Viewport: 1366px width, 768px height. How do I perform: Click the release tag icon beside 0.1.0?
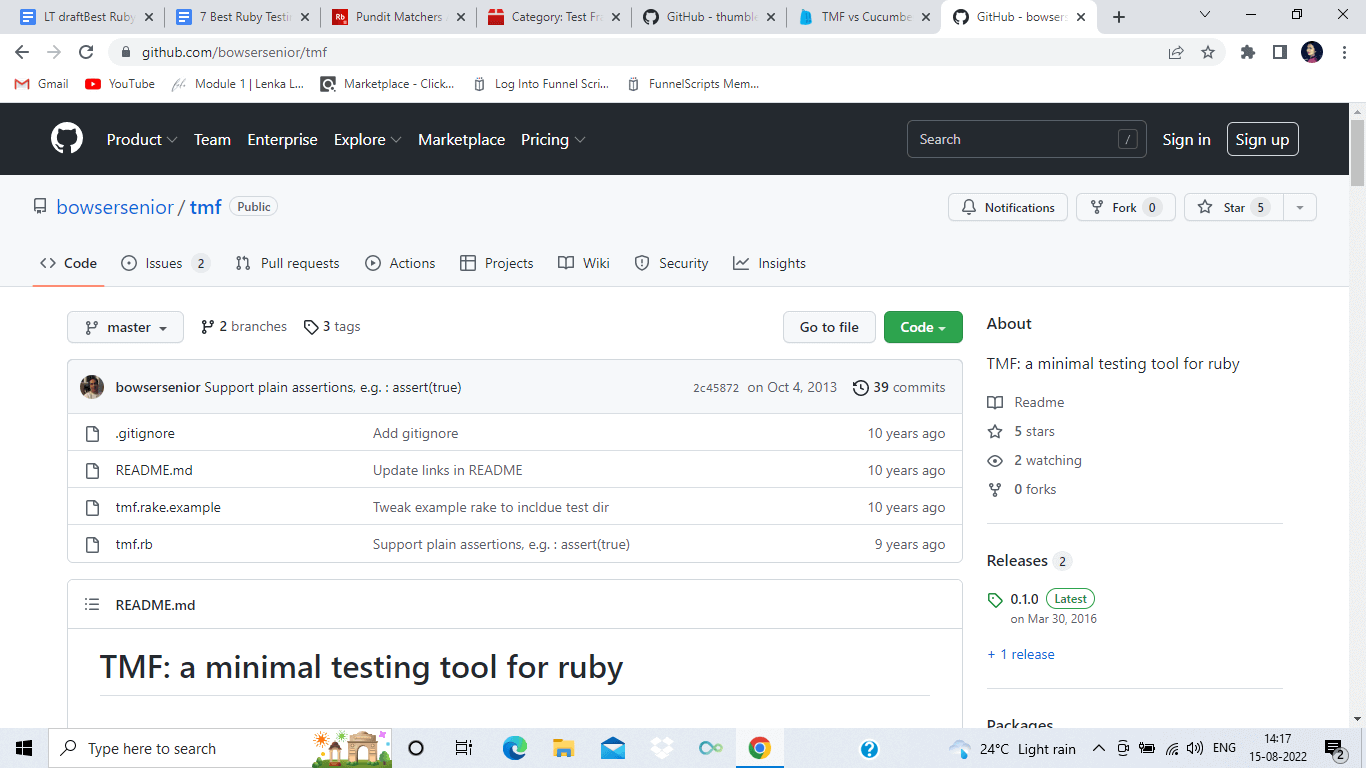995,599
